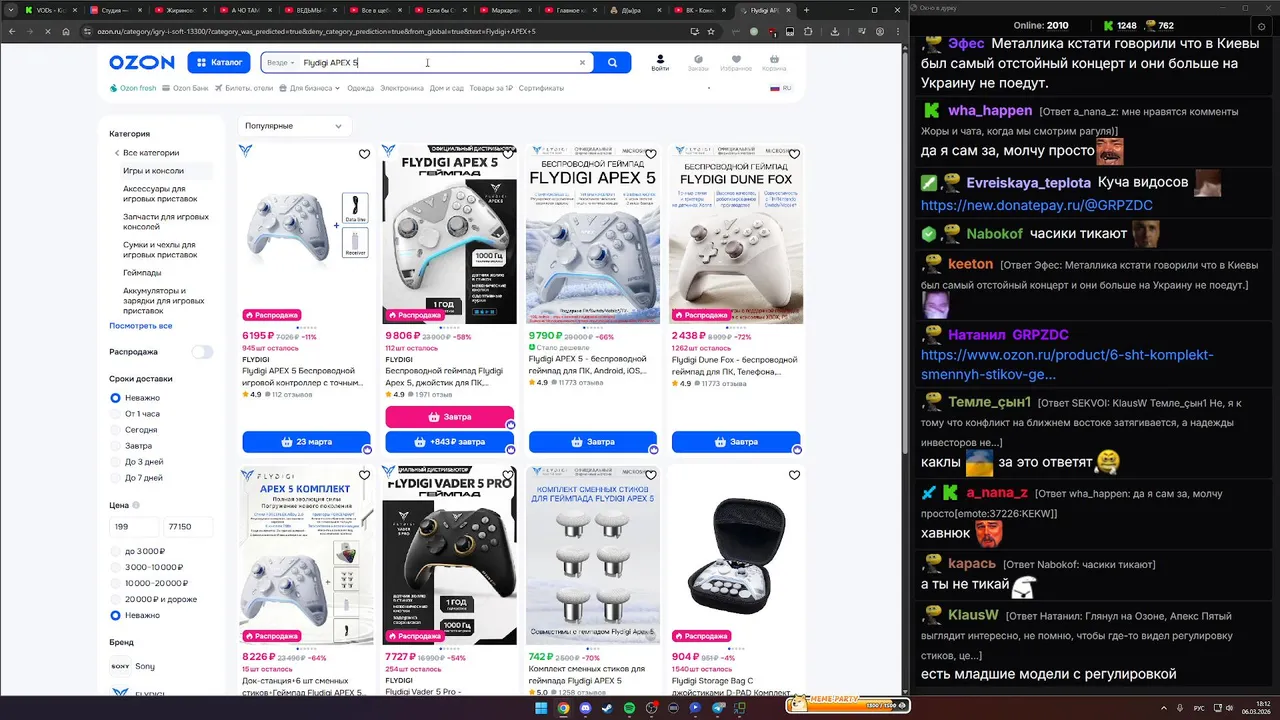Click heart on Flydigi Dune Fox card

794,154
